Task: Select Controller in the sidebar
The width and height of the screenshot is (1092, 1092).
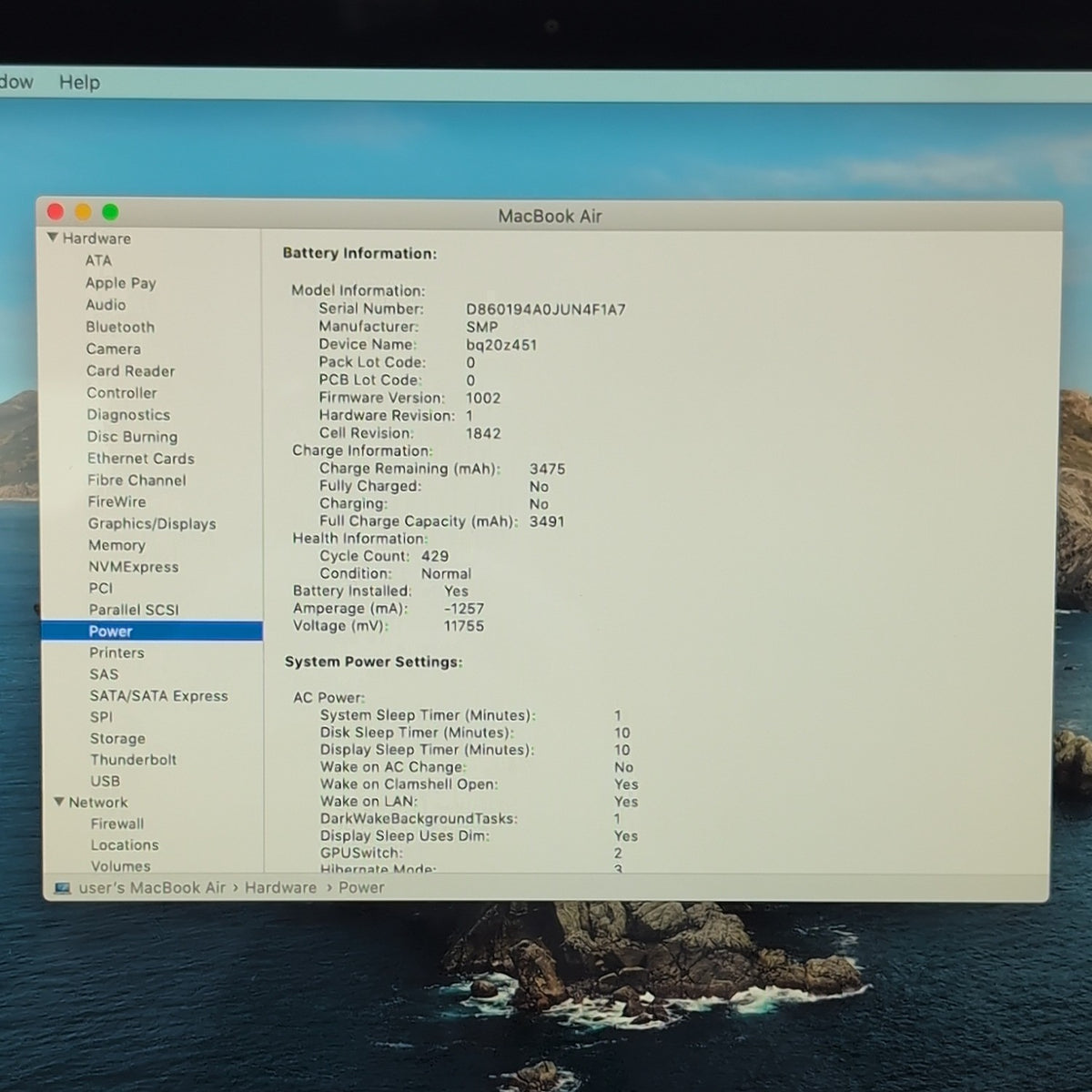Action: tap(122, 393)
